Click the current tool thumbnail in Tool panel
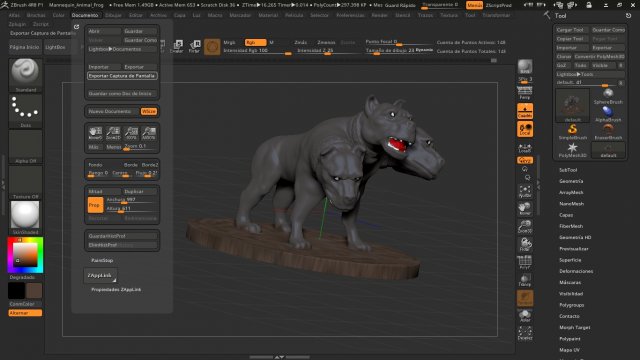The width and height of the screenshot is (640, 360). (x=573, y=105)
